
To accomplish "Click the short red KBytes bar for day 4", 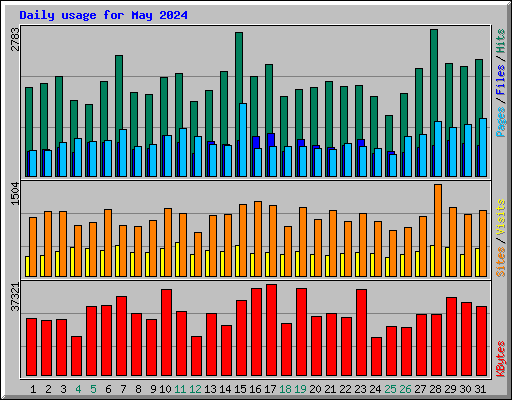I will click(76, 356).
